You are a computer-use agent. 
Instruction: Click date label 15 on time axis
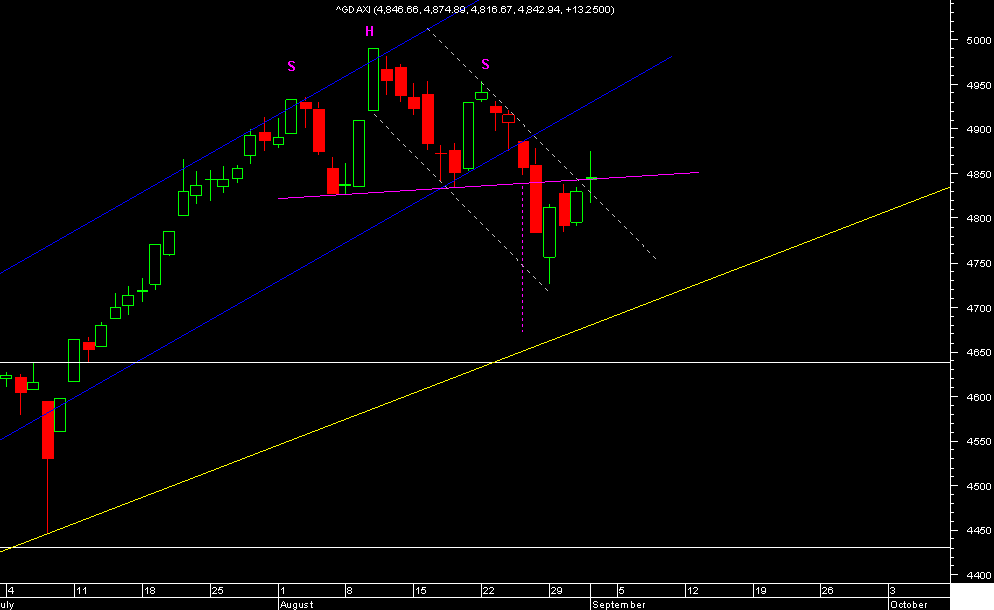click(x=420, y=590)
